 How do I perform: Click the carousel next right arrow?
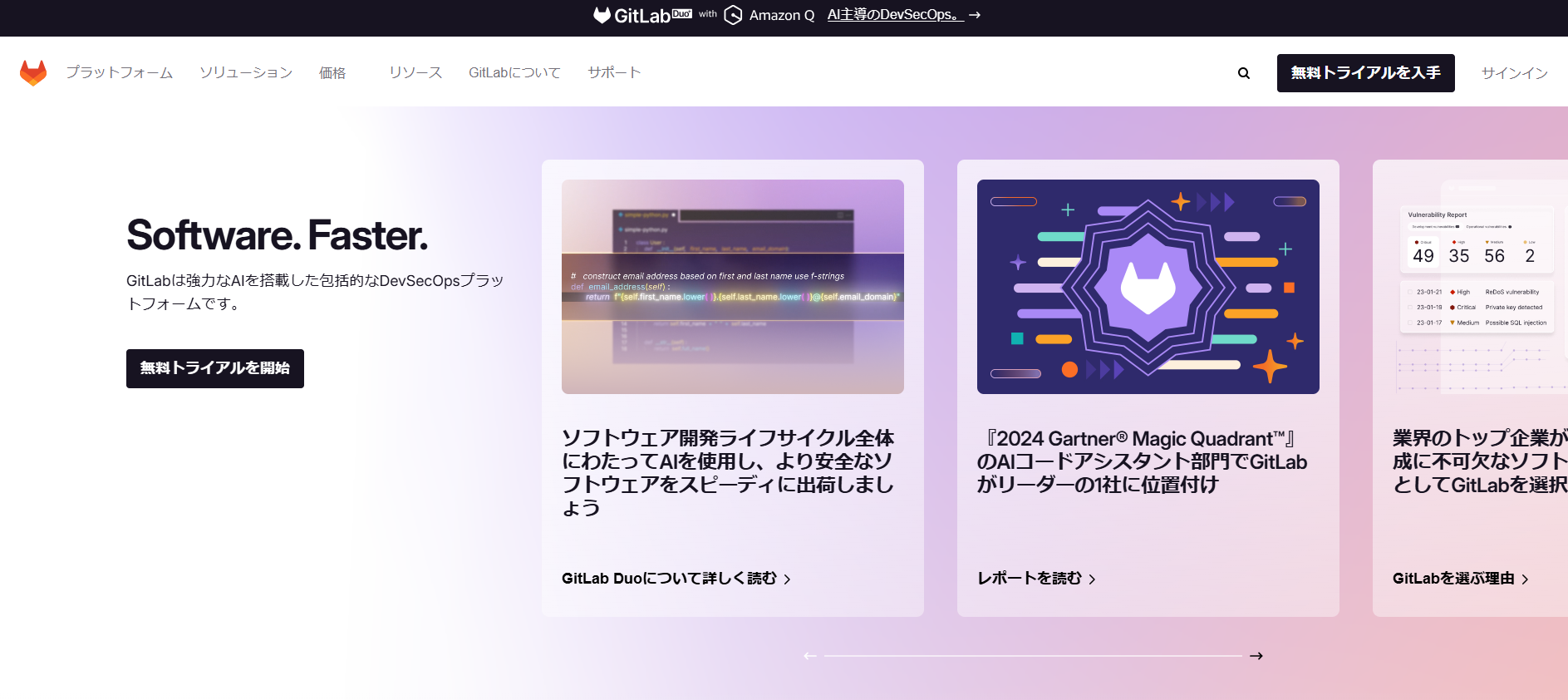(1256, 656)
